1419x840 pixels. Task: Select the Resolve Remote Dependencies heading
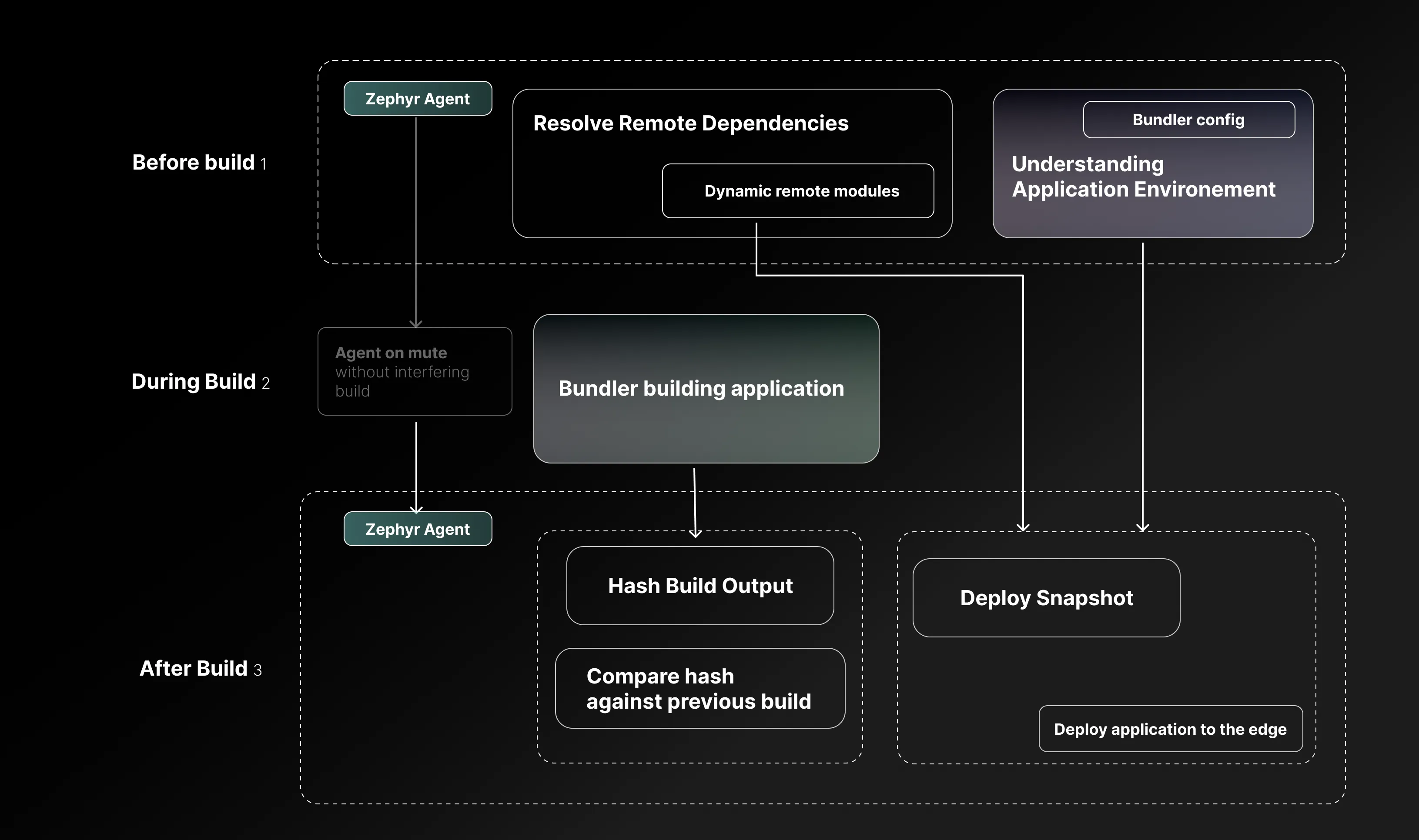[x=690, y=123]
